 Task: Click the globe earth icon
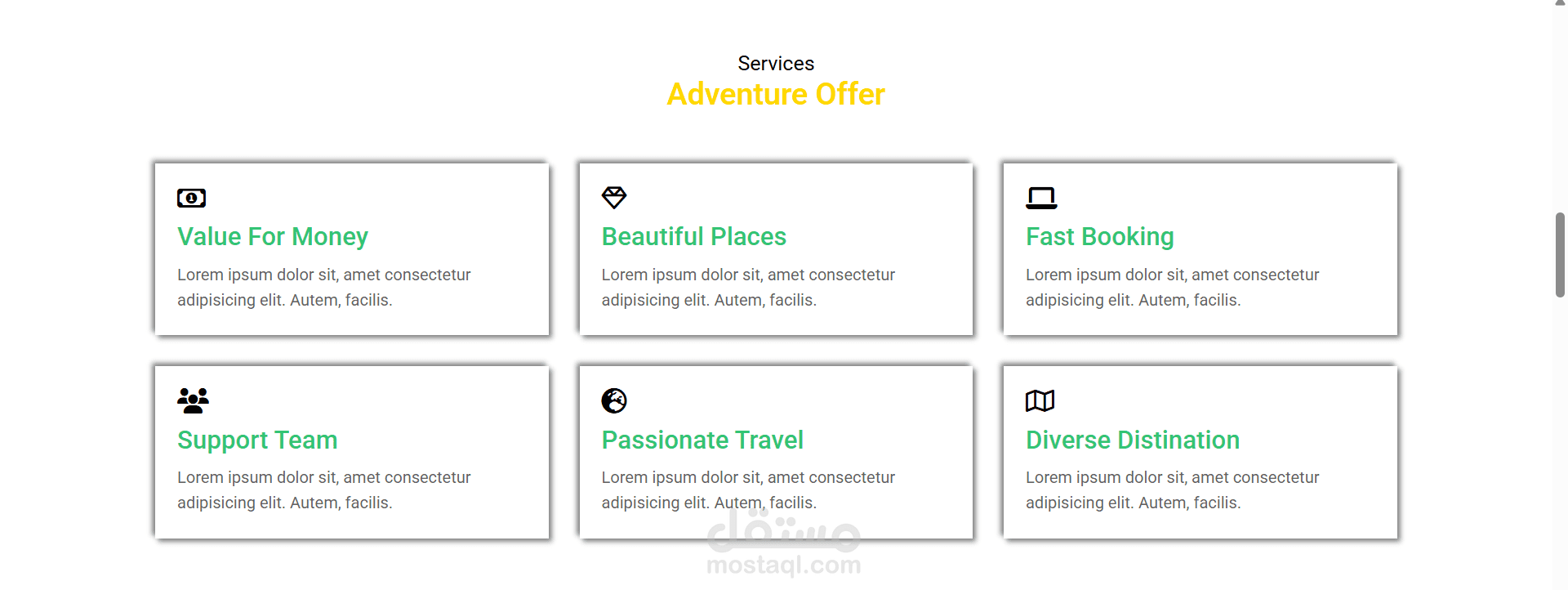(x=614, y=400)
